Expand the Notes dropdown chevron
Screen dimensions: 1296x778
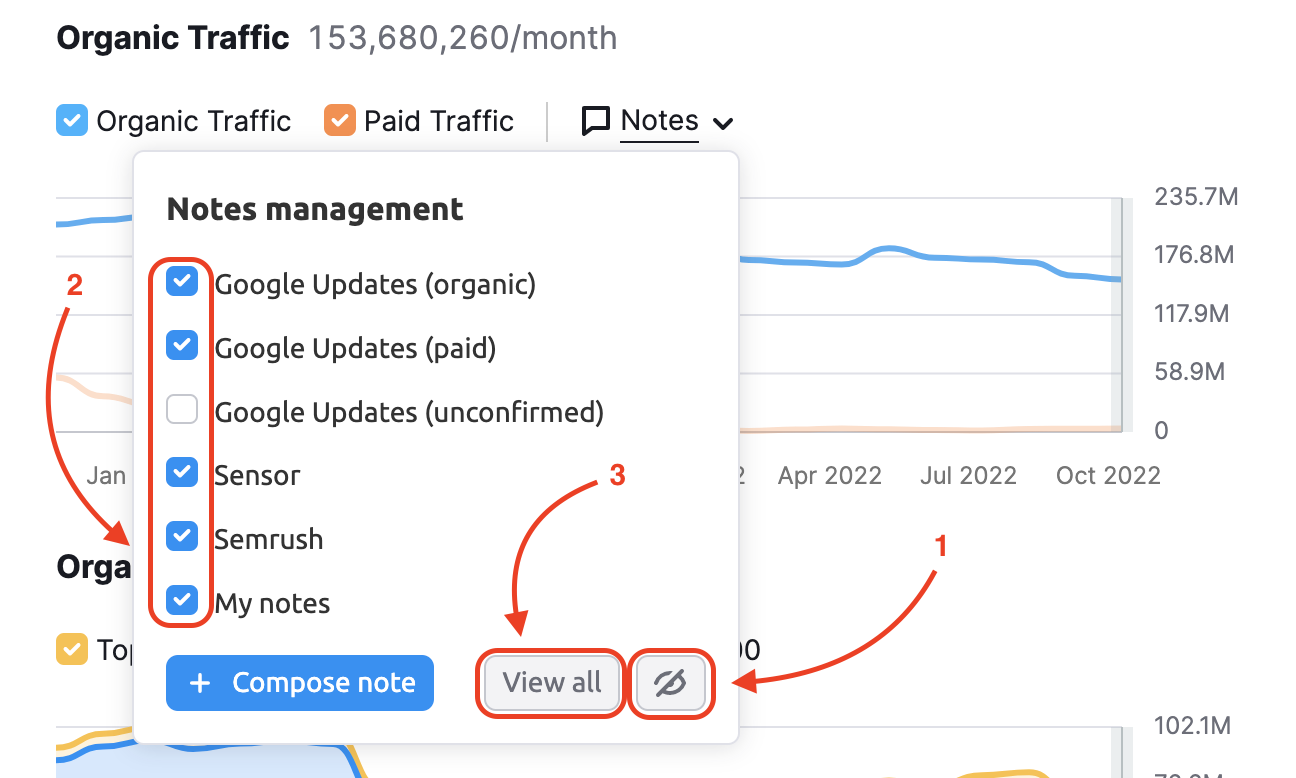point(723,123)
